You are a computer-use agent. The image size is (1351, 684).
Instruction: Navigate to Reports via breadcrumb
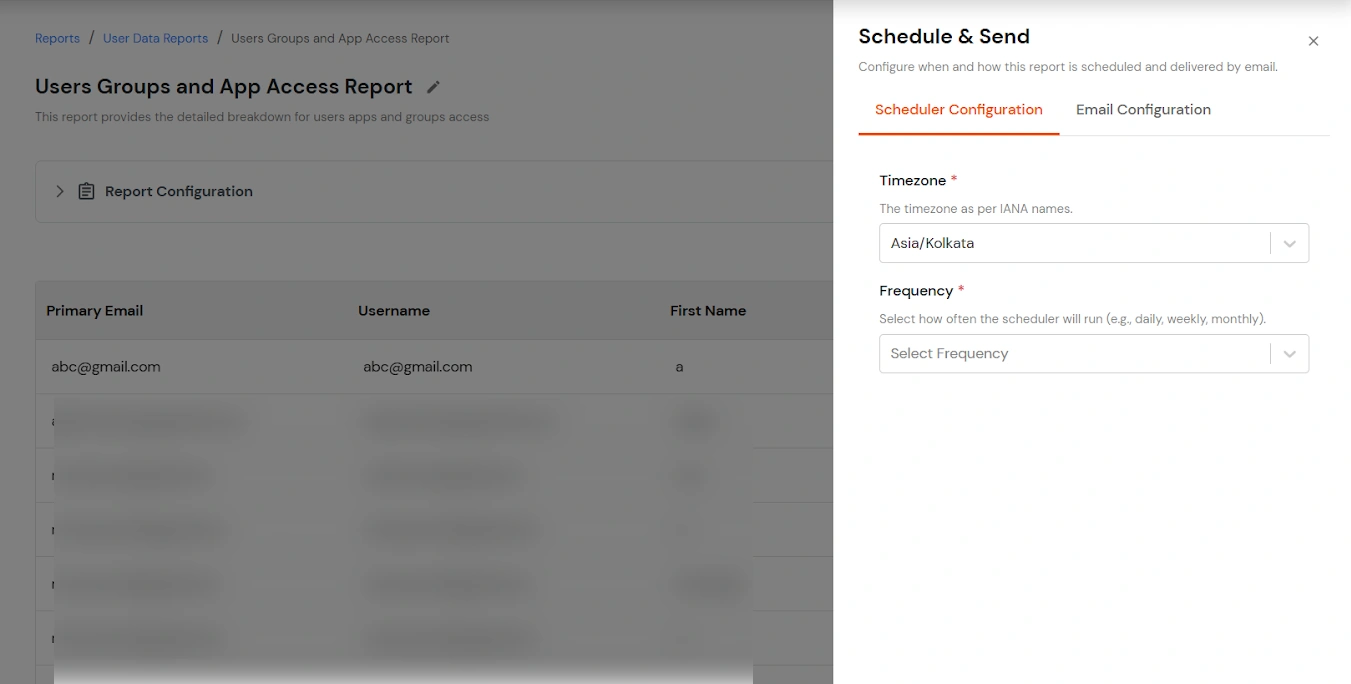[x=57, y=38]
